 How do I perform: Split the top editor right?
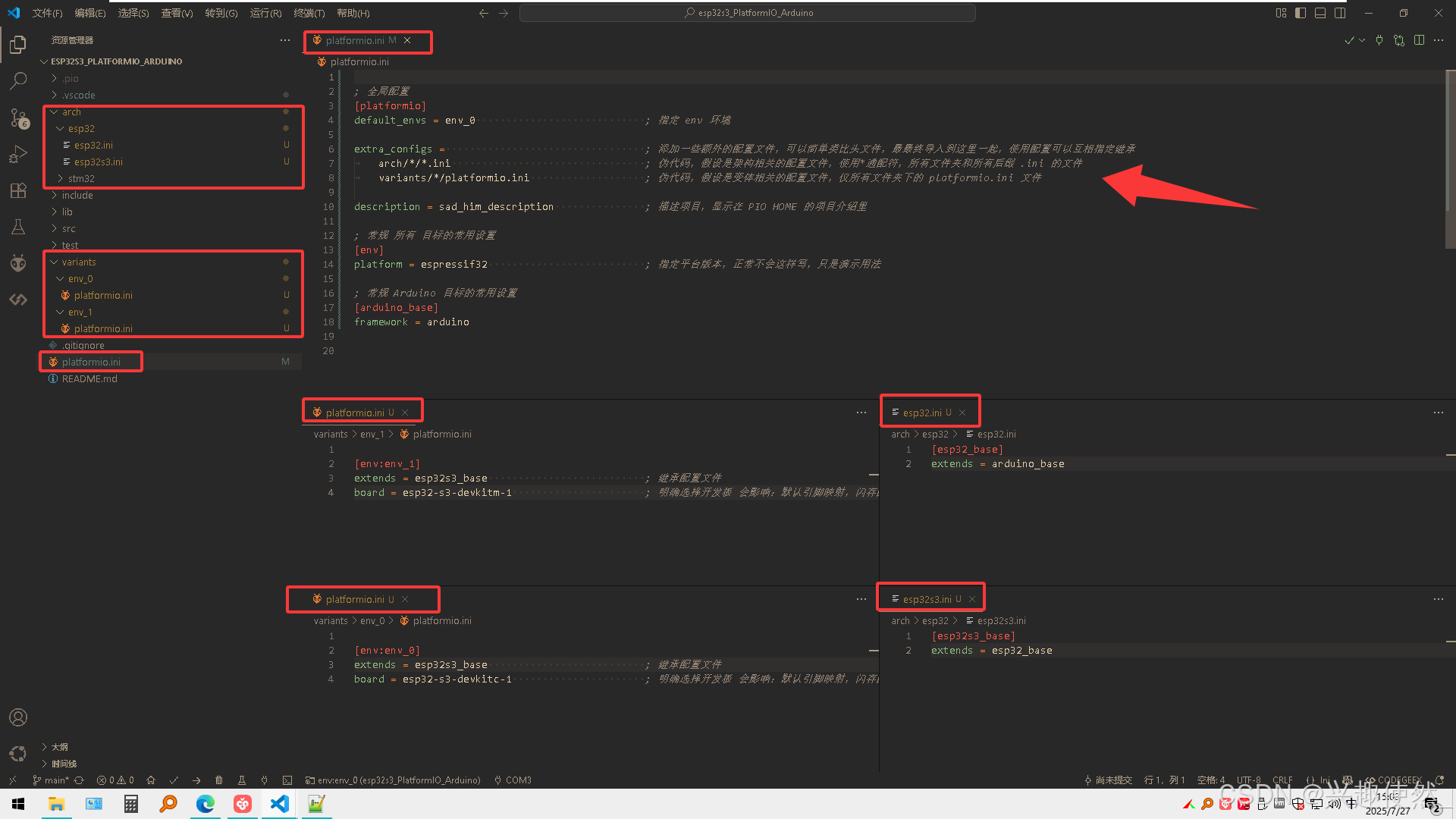[1419, 40]
